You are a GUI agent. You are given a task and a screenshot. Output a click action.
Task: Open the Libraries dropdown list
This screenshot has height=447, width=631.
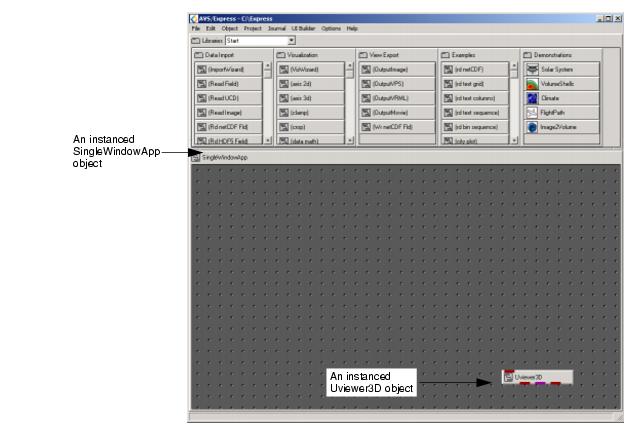(x=291, y=40)
